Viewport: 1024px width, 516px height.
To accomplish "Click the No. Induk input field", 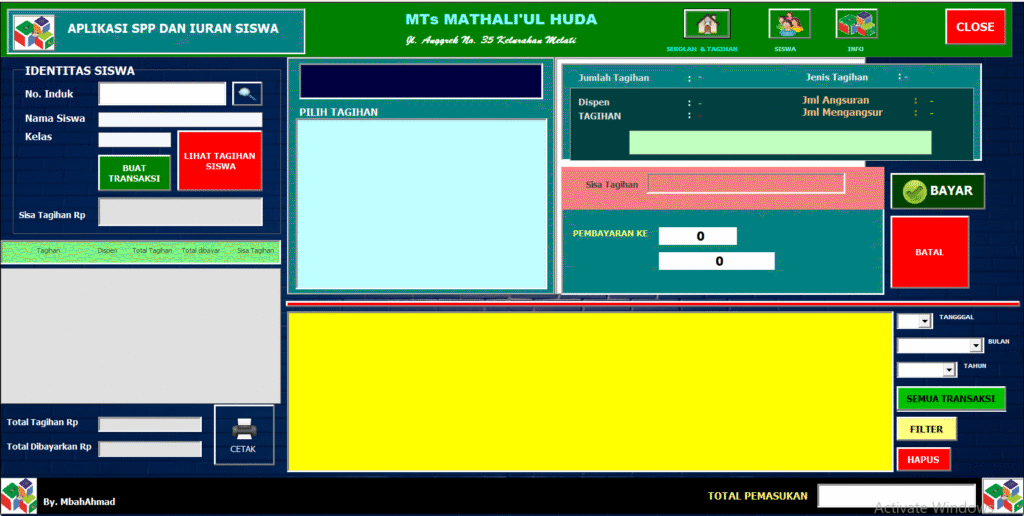I will (162, 94).
